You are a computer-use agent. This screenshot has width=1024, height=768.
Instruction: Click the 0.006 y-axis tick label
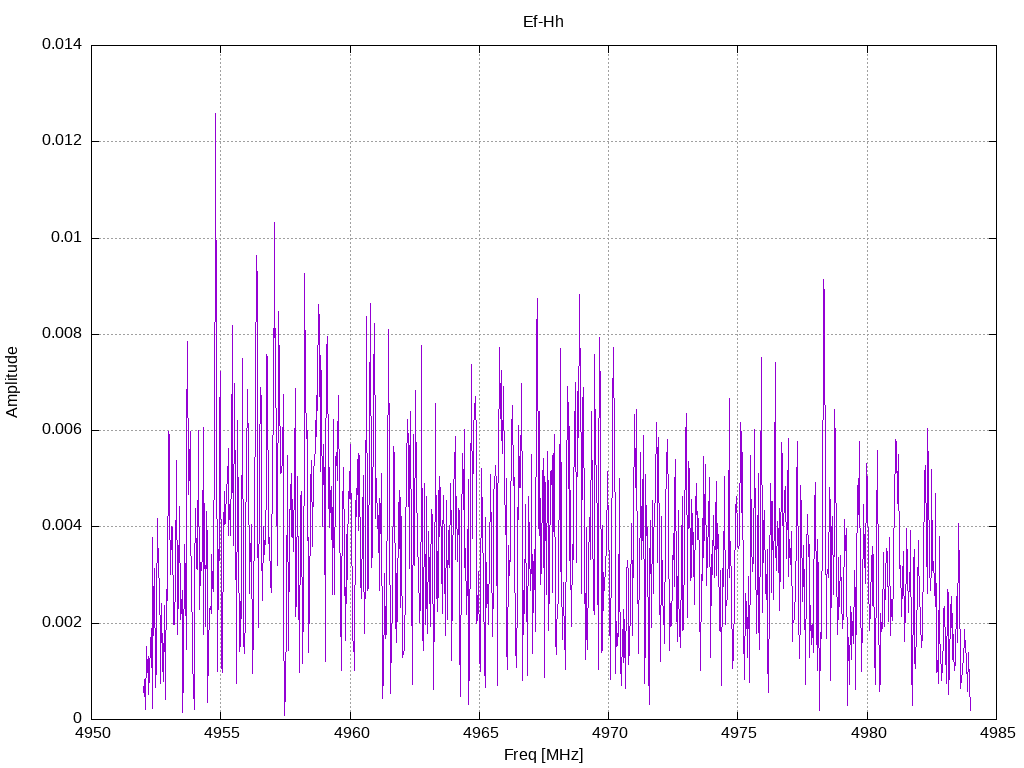[62, 429]
